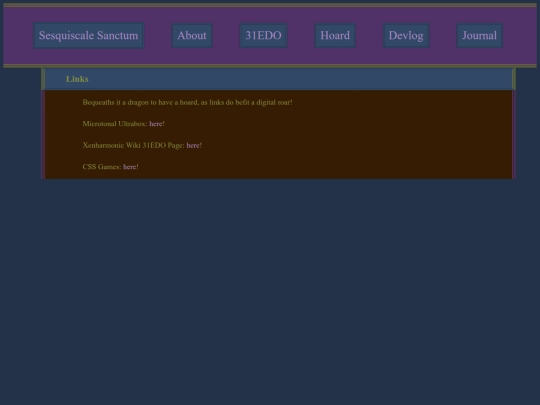Screen dimensions: 540x405
Task: Open Xenharmonic Wiki 31EDO Page 'here' link
Action: (193, 145)
